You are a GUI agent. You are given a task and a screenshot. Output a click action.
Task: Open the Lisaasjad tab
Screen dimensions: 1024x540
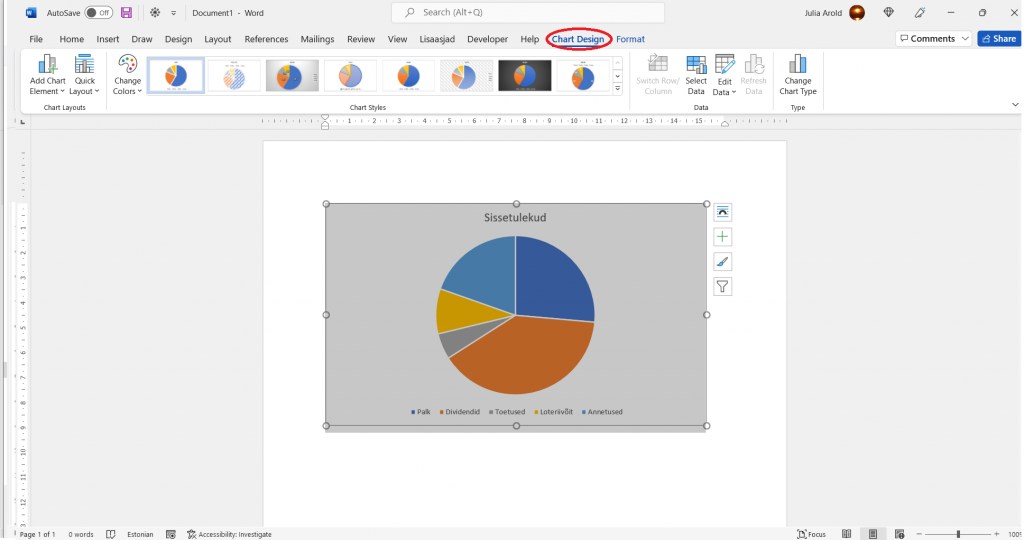pyautogui.click(x=437, y=39)
